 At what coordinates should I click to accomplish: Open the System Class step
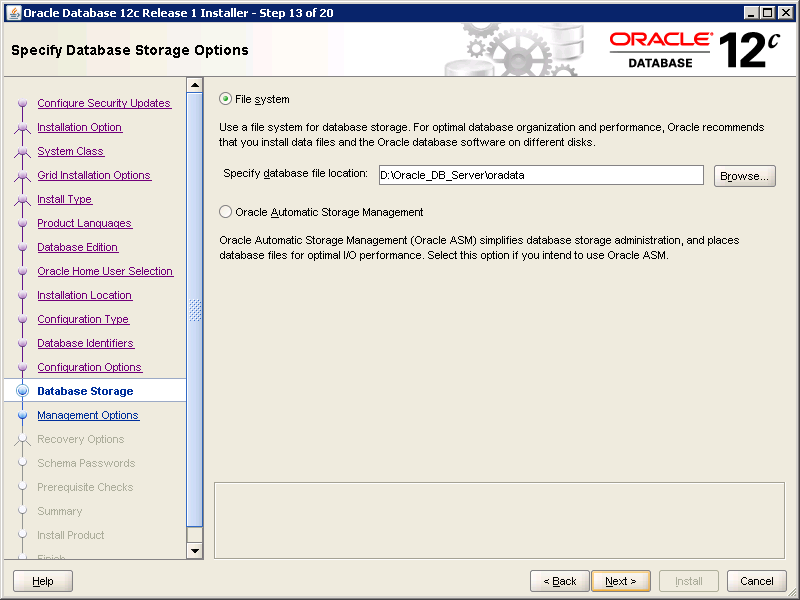[x=70, y=151]
